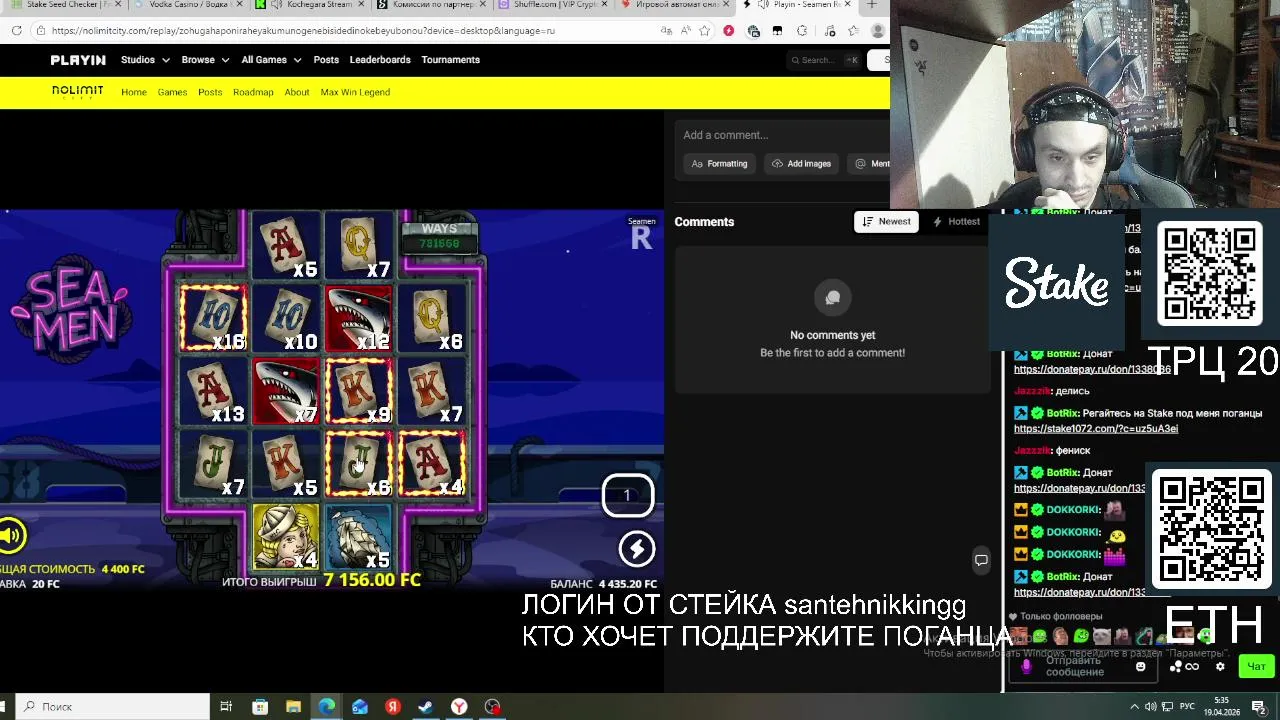Switch to the Kochegara Stream tab
Viewport: 1280px width, 720px height.
308,5
